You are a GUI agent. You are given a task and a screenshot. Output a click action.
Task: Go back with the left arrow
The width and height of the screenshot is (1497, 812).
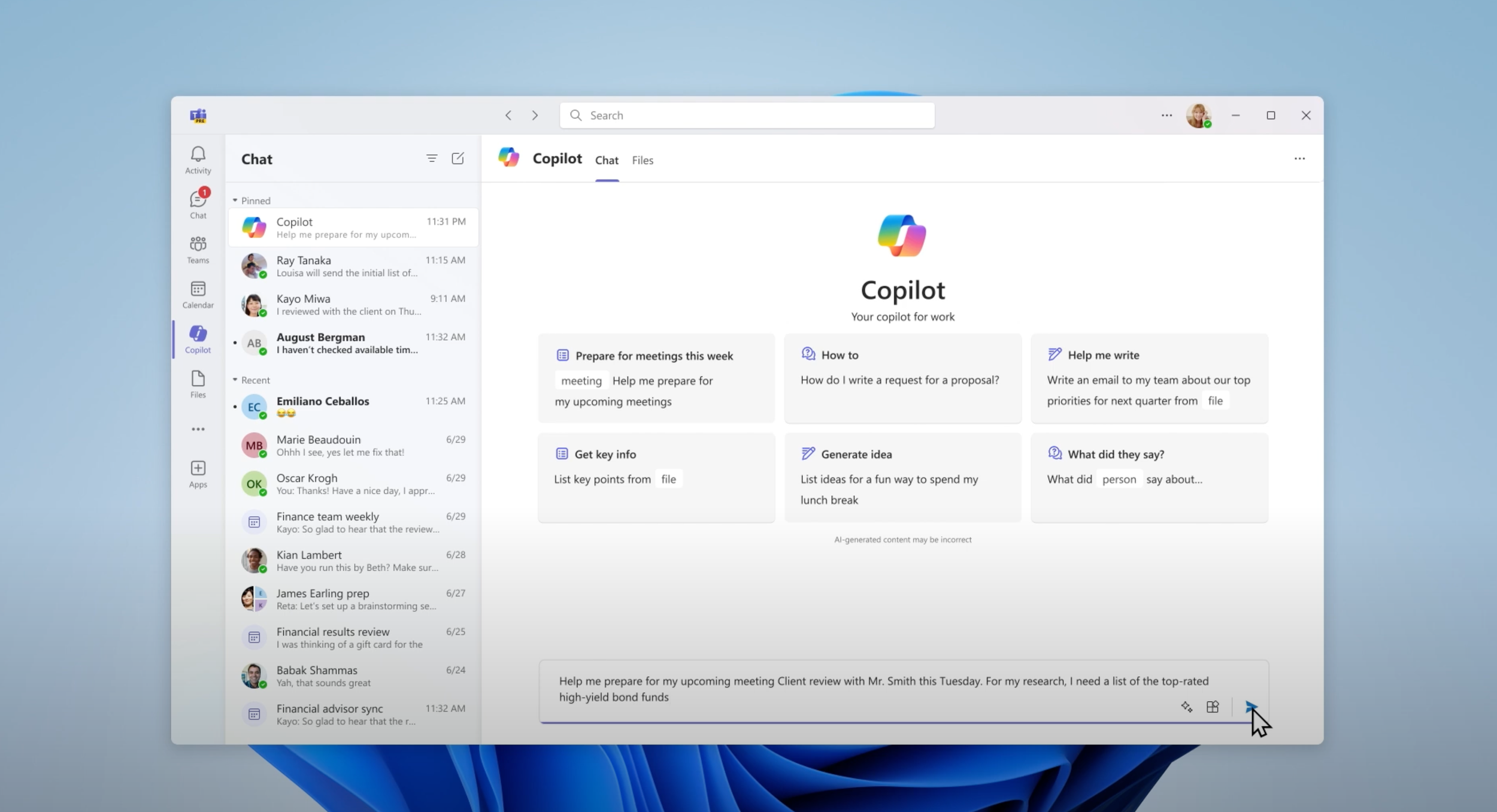pos(508,116)
